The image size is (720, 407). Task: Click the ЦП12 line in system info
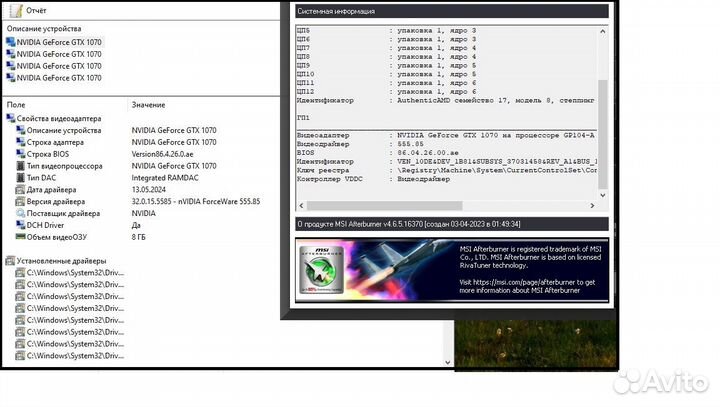[386, 91]
